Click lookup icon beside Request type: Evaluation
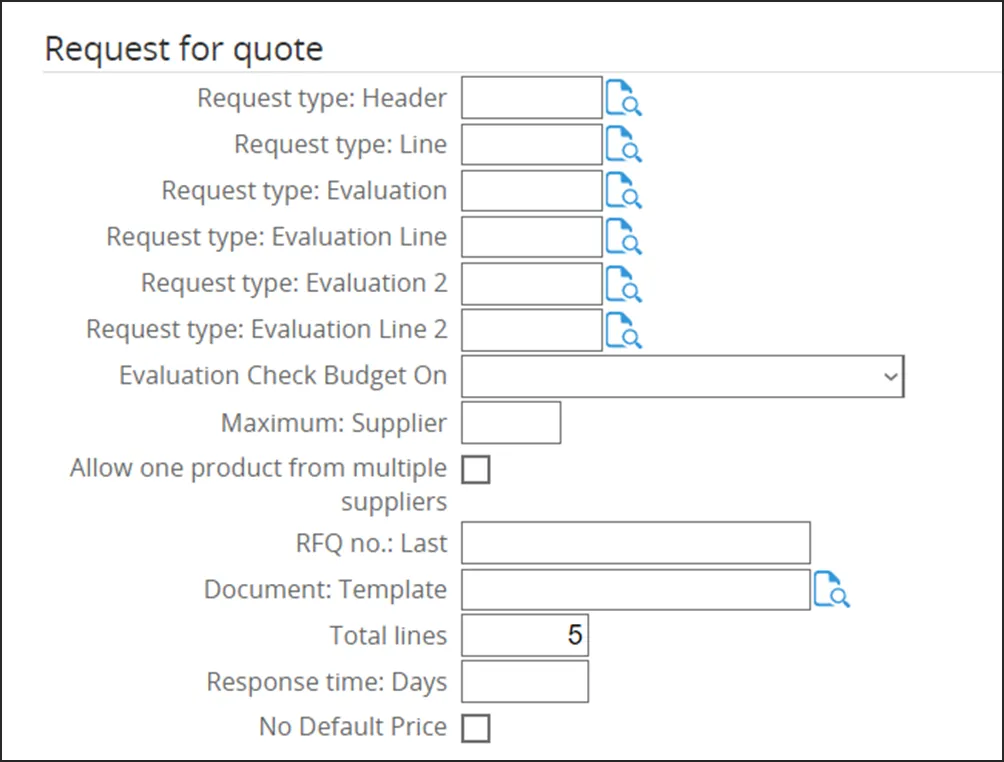1004x762 pixels. click(623, 191)
